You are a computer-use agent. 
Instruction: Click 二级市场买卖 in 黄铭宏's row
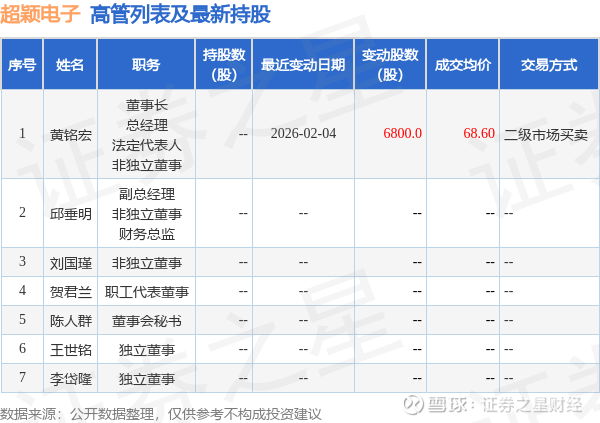pos(546,134)
